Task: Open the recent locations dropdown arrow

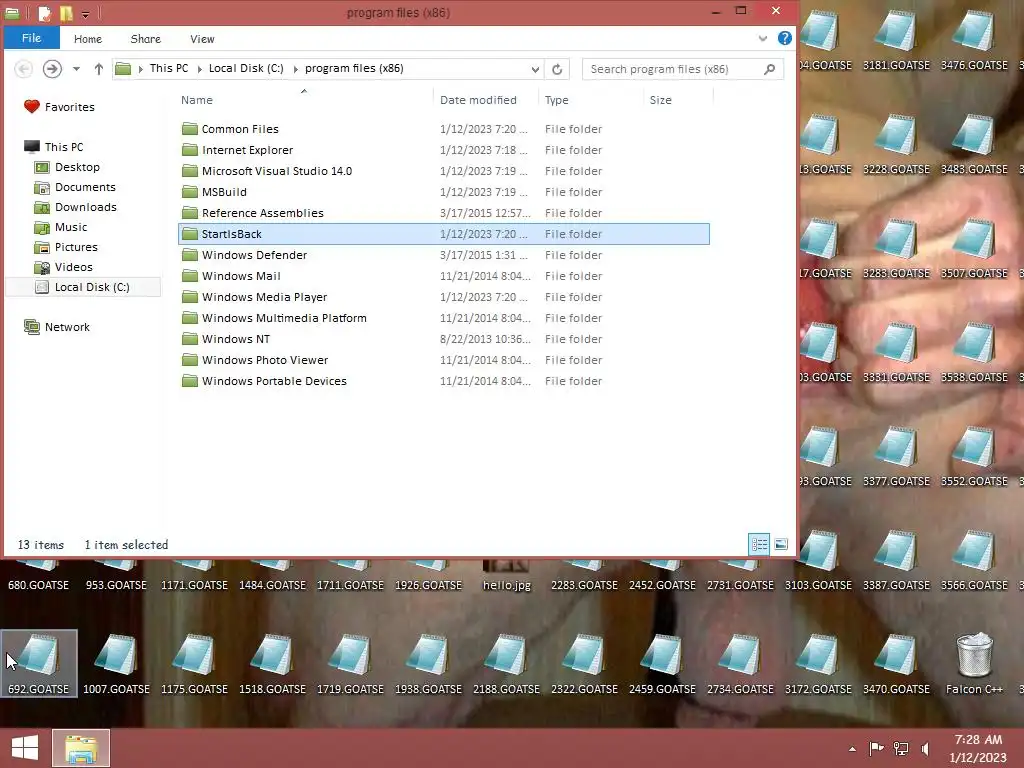Action: click(x=76, y=69)
